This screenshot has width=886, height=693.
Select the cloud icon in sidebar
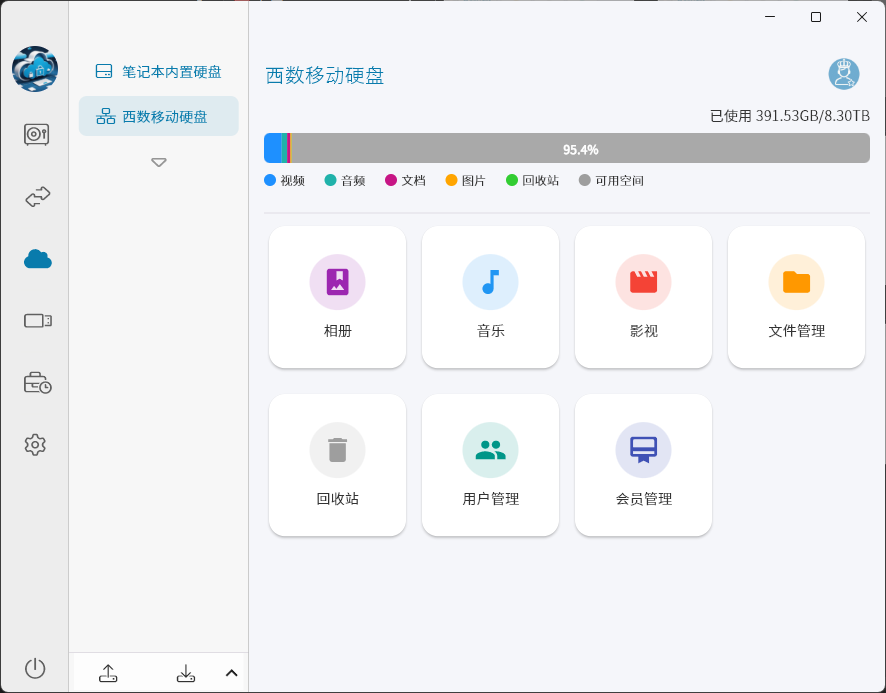pyautogui.click(x=37, y=260)
